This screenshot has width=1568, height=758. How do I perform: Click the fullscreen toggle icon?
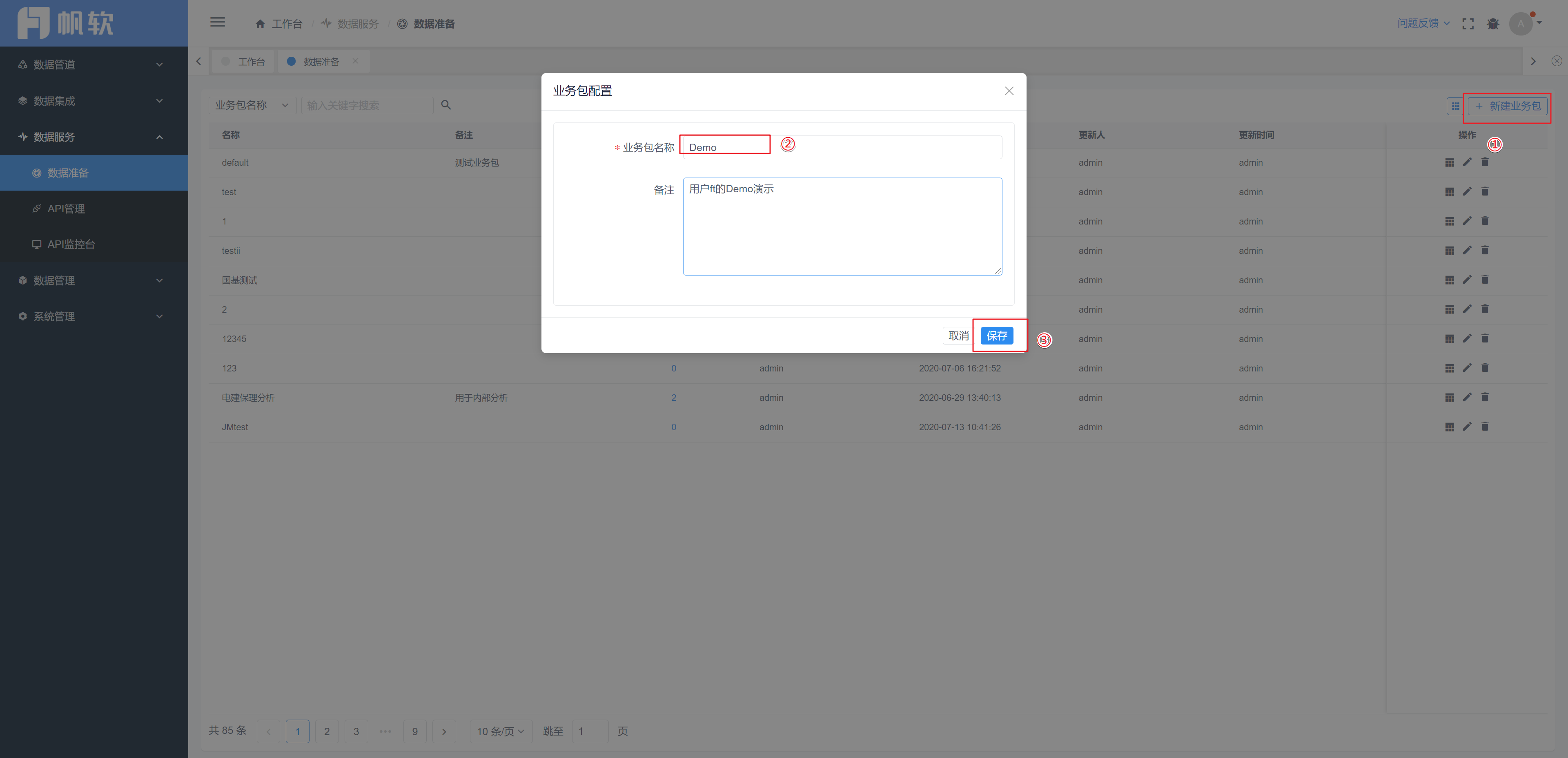pyautogui.click(x=1468, y=24)
